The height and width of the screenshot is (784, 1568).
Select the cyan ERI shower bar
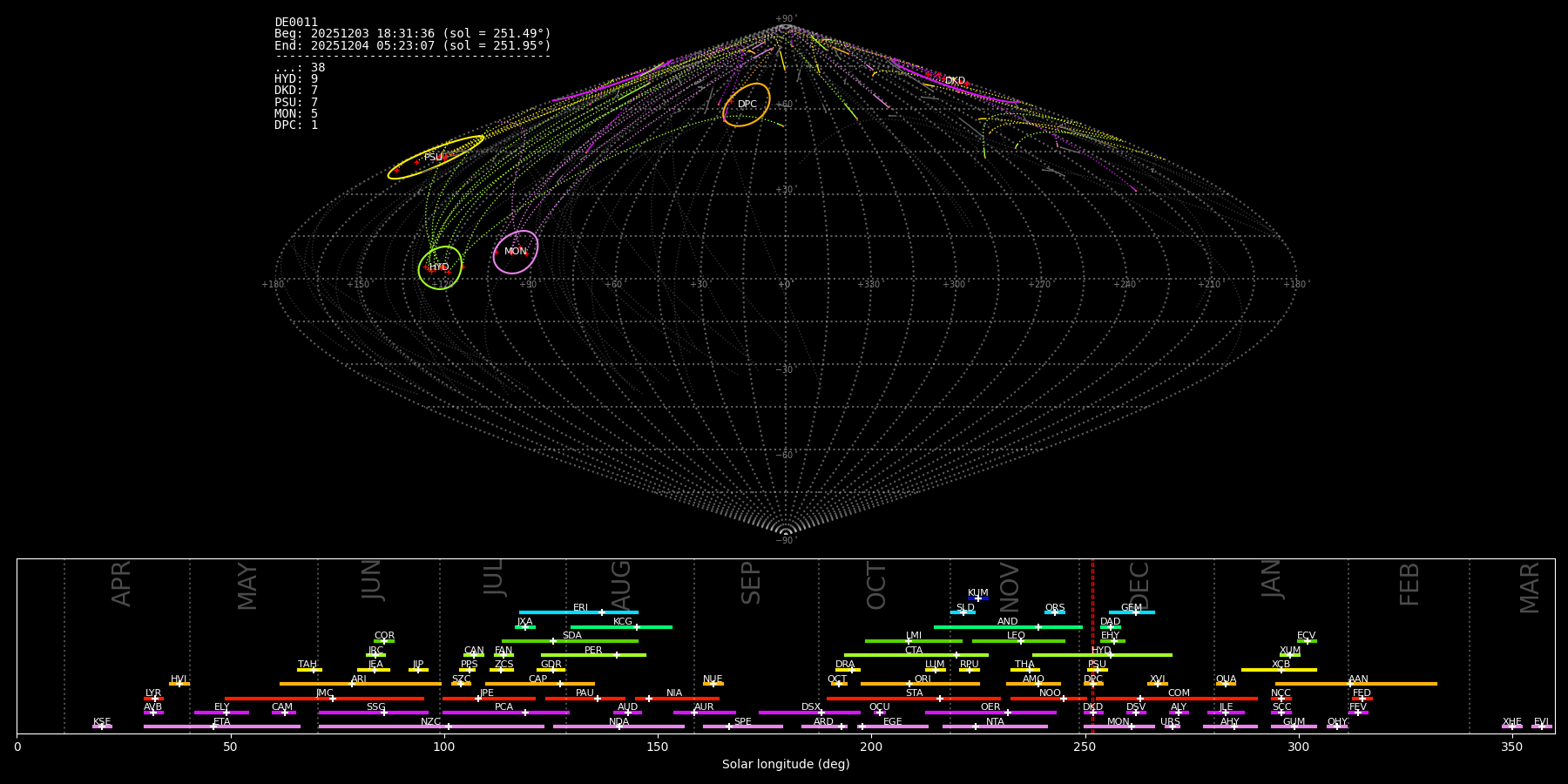(578, 612)
